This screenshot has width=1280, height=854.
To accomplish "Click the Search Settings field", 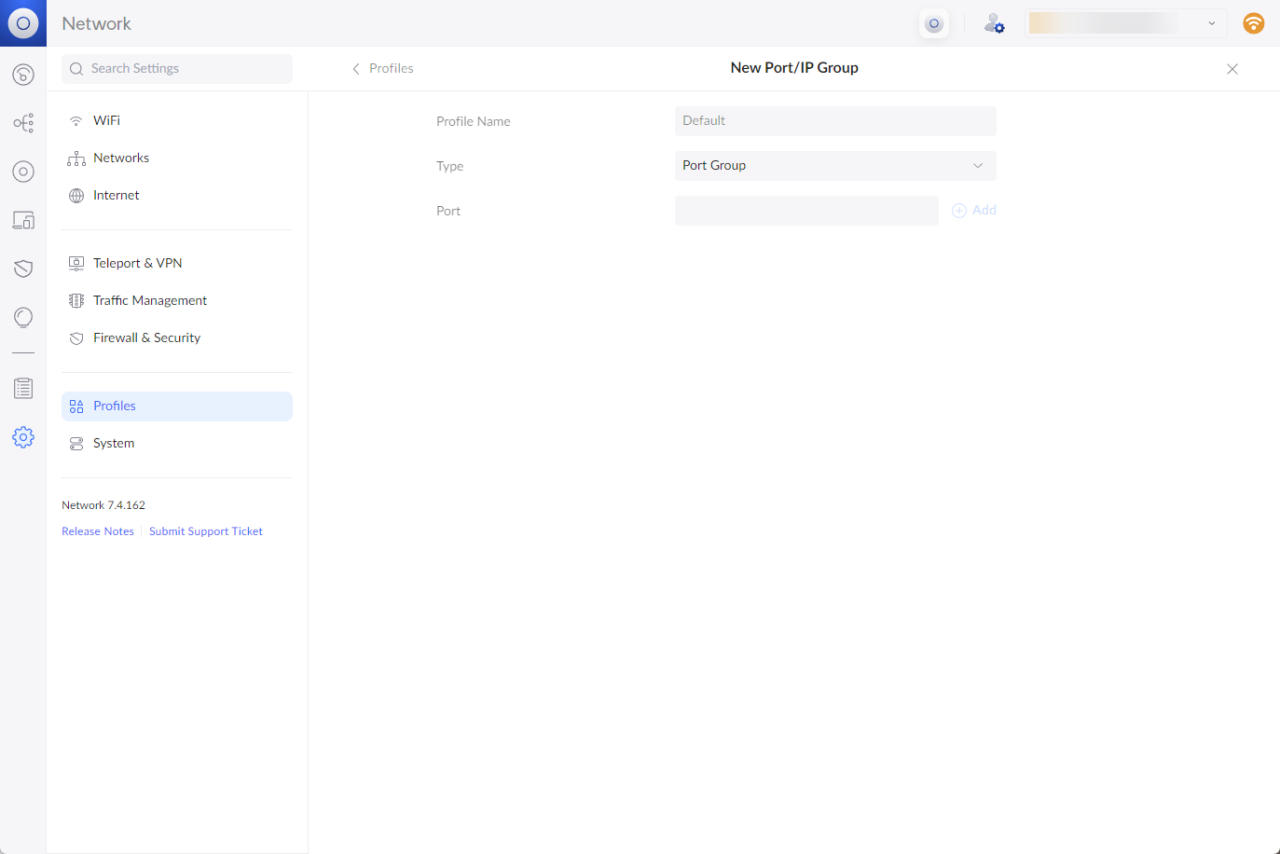I will 177,69.
